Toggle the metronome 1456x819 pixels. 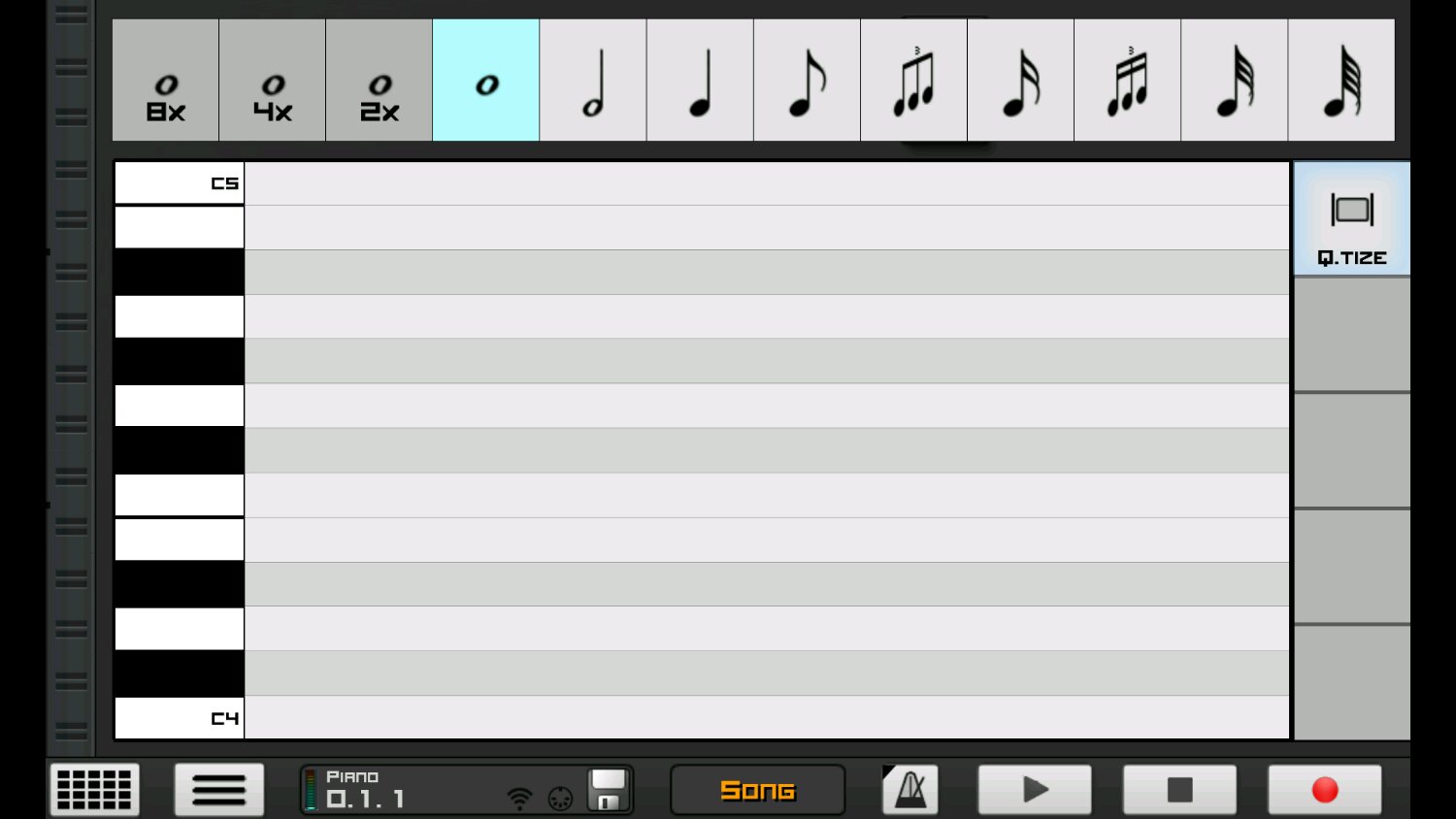pos(910,790)
